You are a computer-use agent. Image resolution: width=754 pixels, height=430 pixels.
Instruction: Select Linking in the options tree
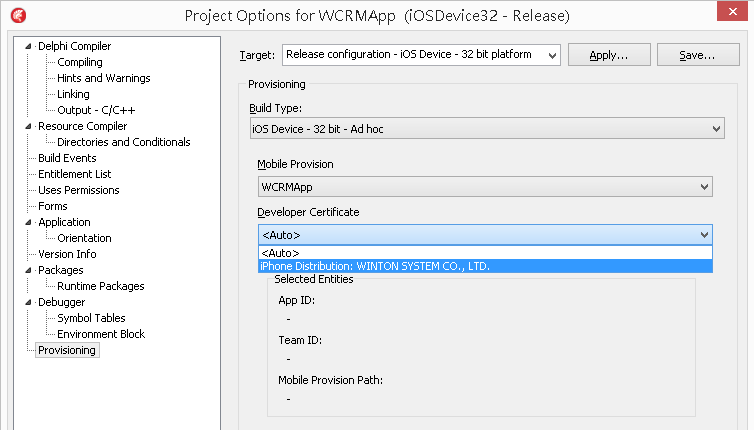click(73, 94)
